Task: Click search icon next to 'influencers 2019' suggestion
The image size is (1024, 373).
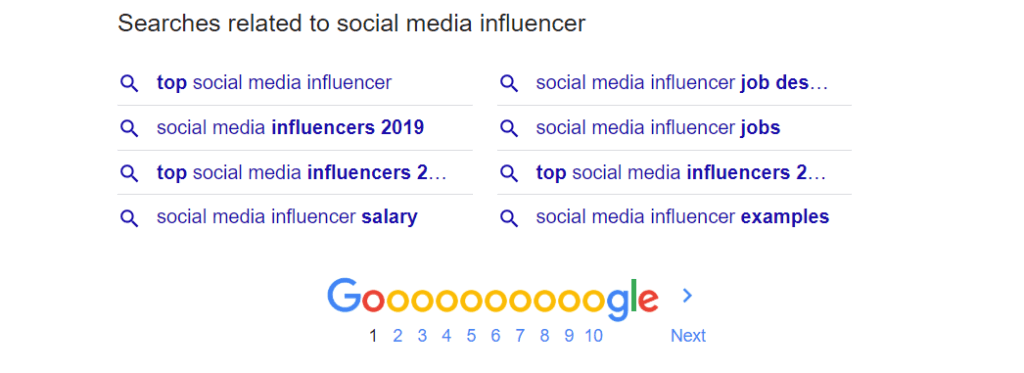Action: [x=129, y=128]
